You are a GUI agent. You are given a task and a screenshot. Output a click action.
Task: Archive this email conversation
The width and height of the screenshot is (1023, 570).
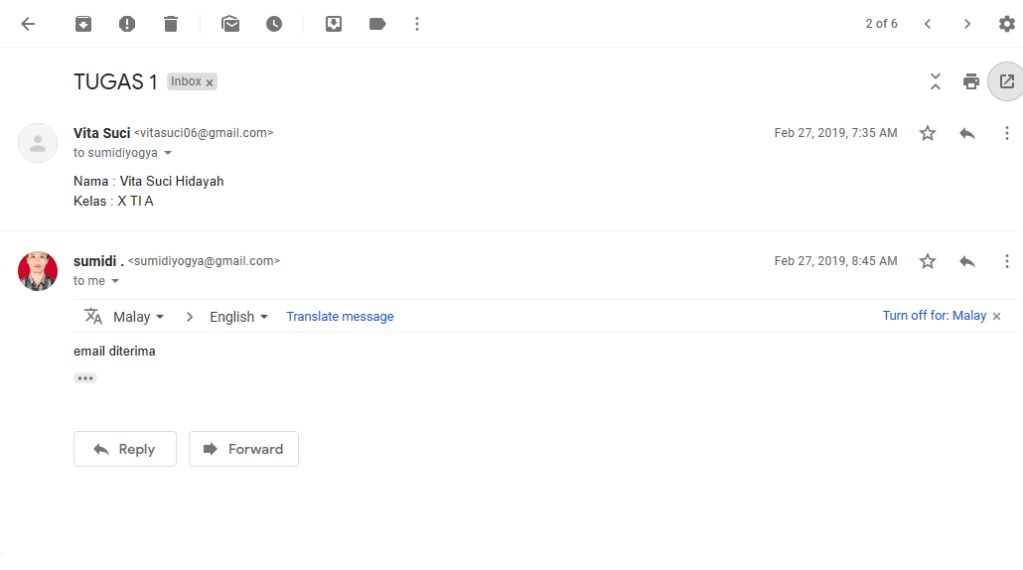click(84, 24)
